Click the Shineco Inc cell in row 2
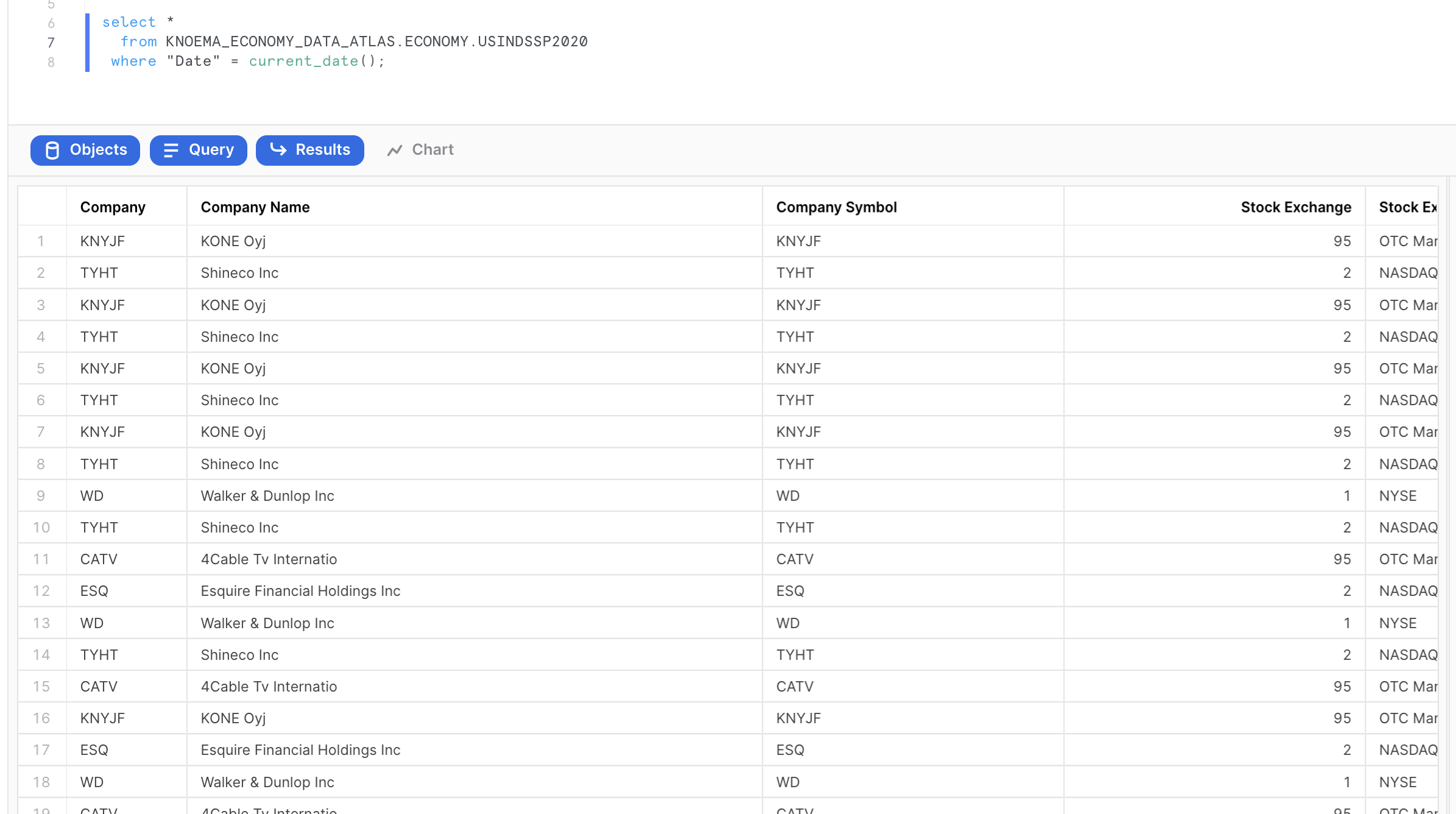The height and width of the screenshot is (814, 1456). coord(239,272)
